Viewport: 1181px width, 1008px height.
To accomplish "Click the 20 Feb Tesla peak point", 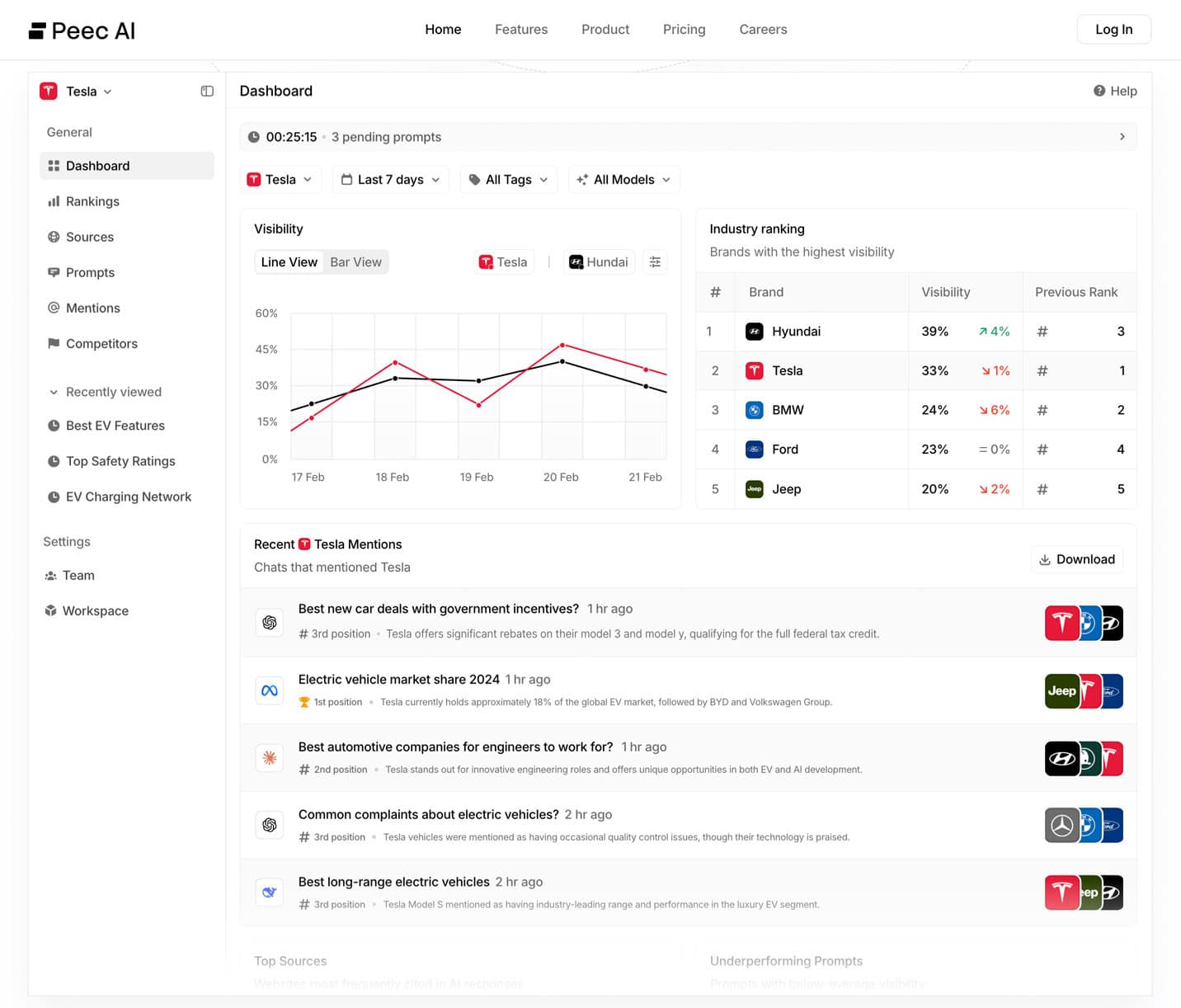I will point(562,345).
